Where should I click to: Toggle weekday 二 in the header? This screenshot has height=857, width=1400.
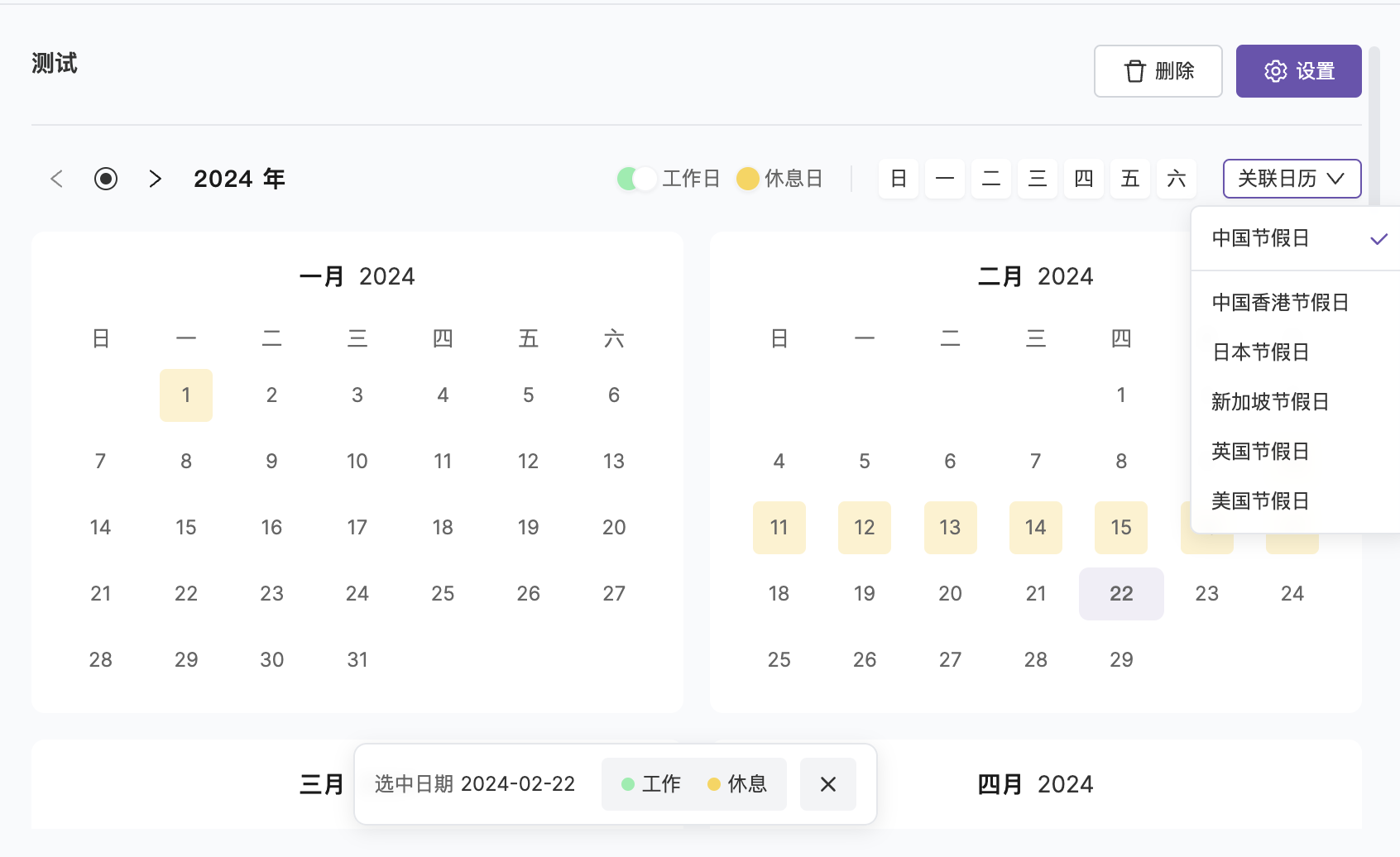[x=991, y=179]
